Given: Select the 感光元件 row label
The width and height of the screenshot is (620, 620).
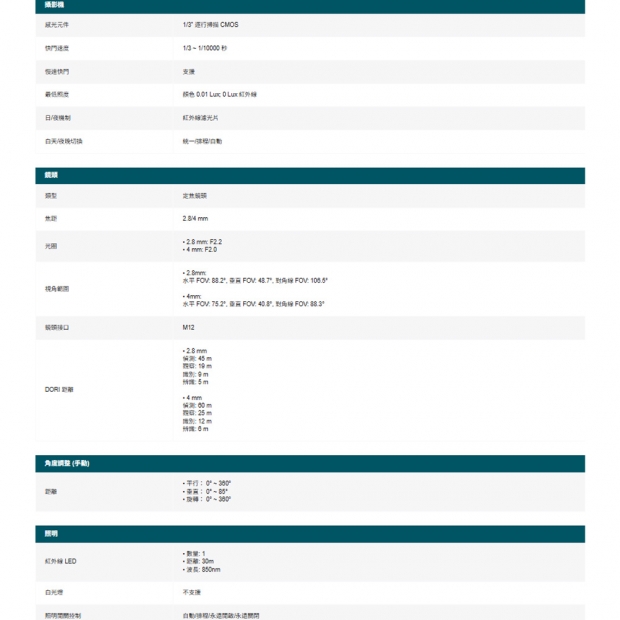Looking at the screenshot, I should click(x=57, y=23).
